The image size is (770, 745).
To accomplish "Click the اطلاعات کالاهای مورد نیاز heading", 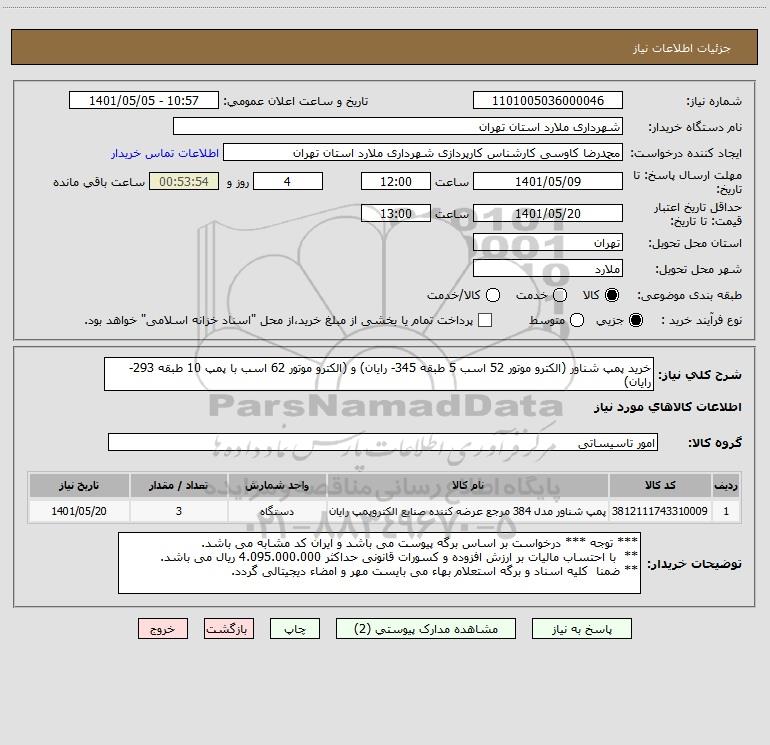I will click(x=667, y=407).
